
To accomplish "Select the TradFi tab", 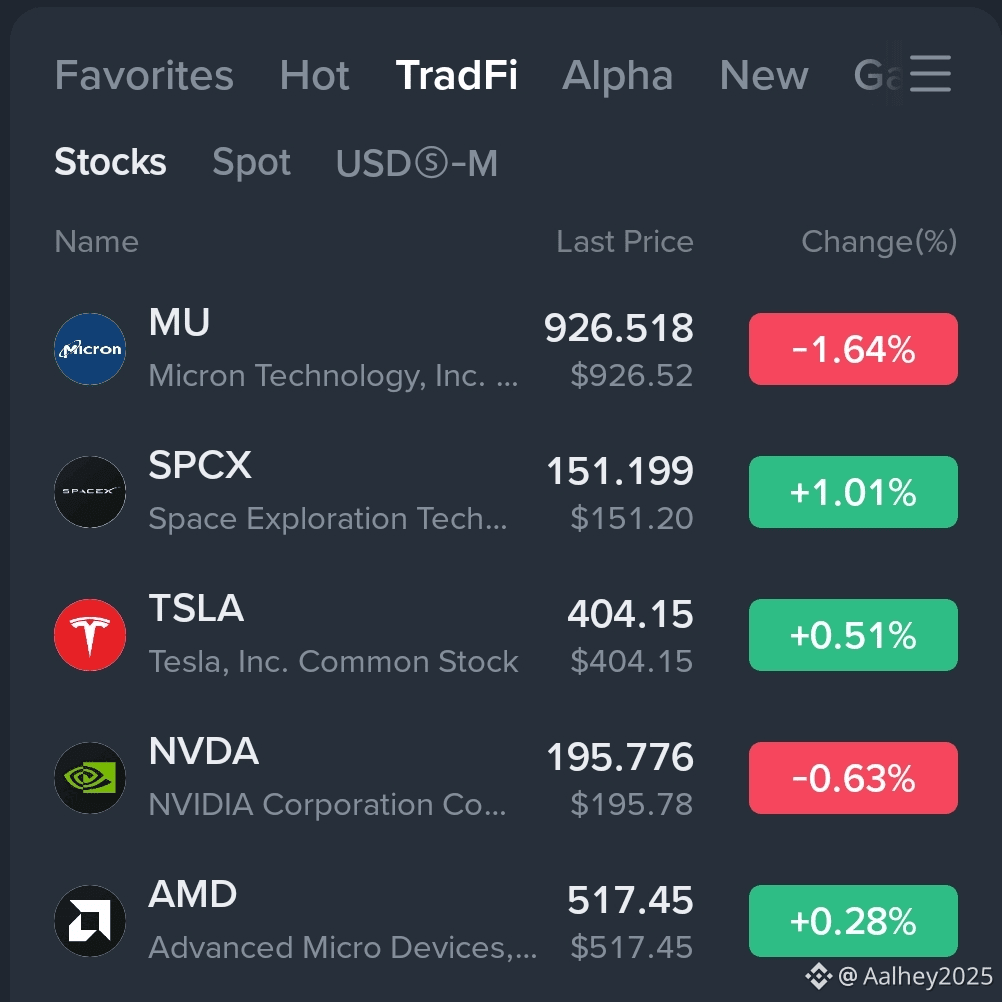I will (x=456, y=75).
